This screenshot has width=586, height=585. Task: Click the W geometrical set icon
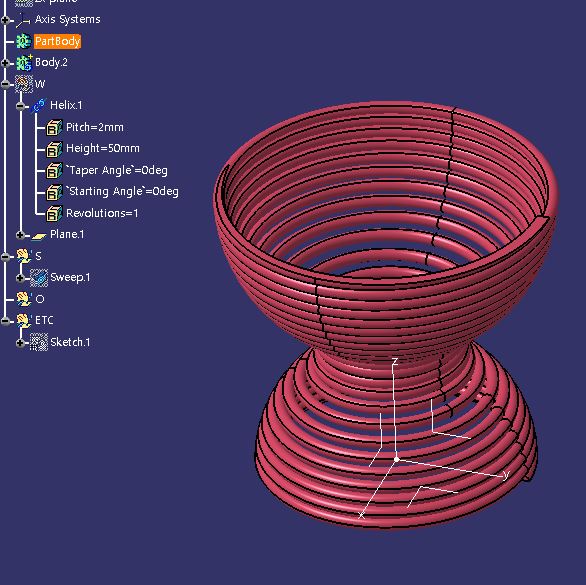pyautogui.click(x=24, y=84)
